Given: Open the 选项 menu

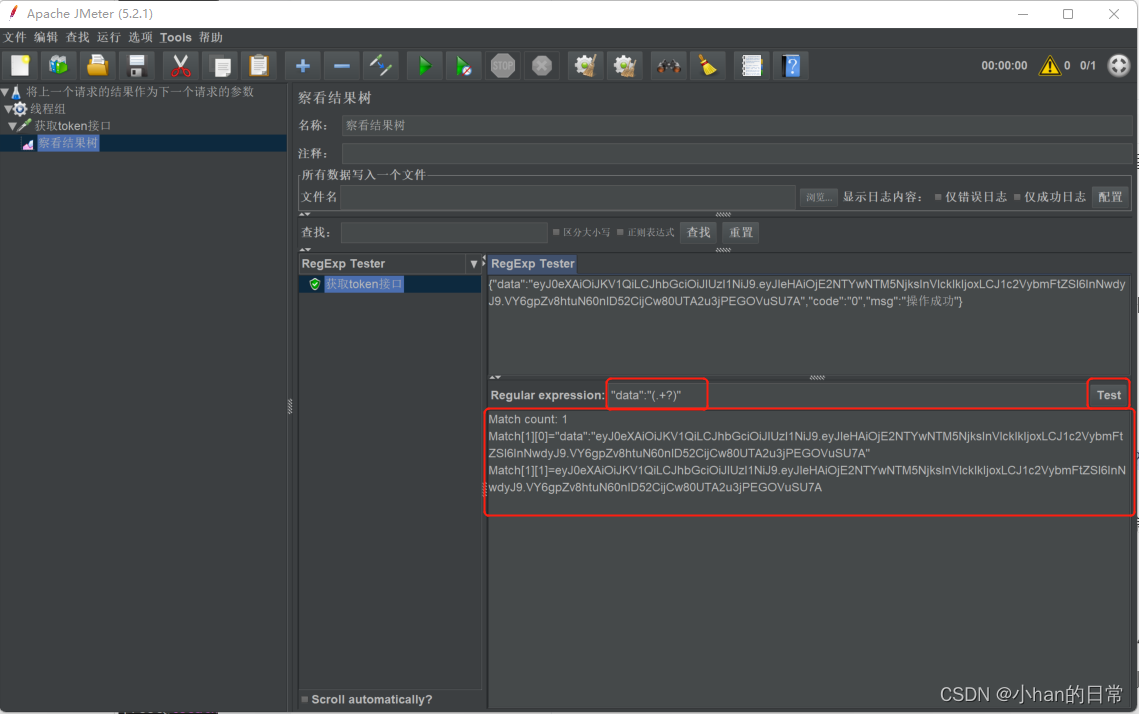Looking at the screenshot, I should coord(140,37).
